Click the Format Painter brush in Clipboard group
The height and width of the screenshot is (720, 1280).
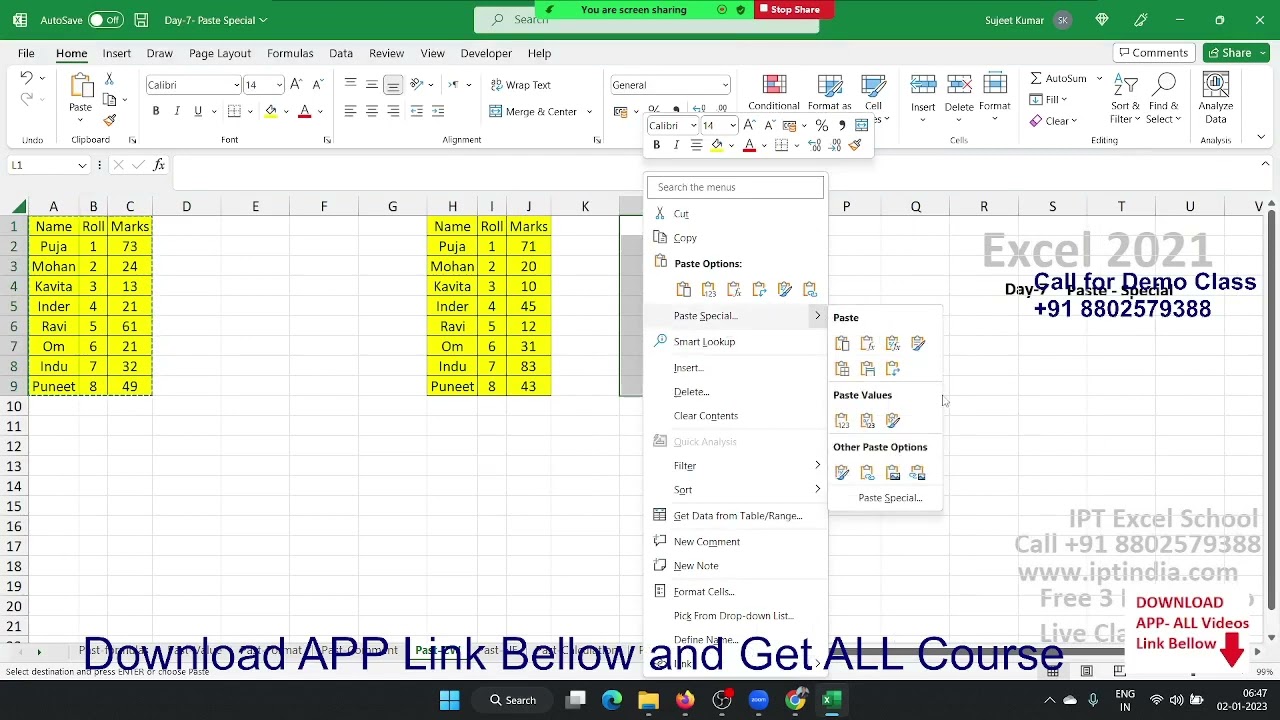click(x=109, y=120)
